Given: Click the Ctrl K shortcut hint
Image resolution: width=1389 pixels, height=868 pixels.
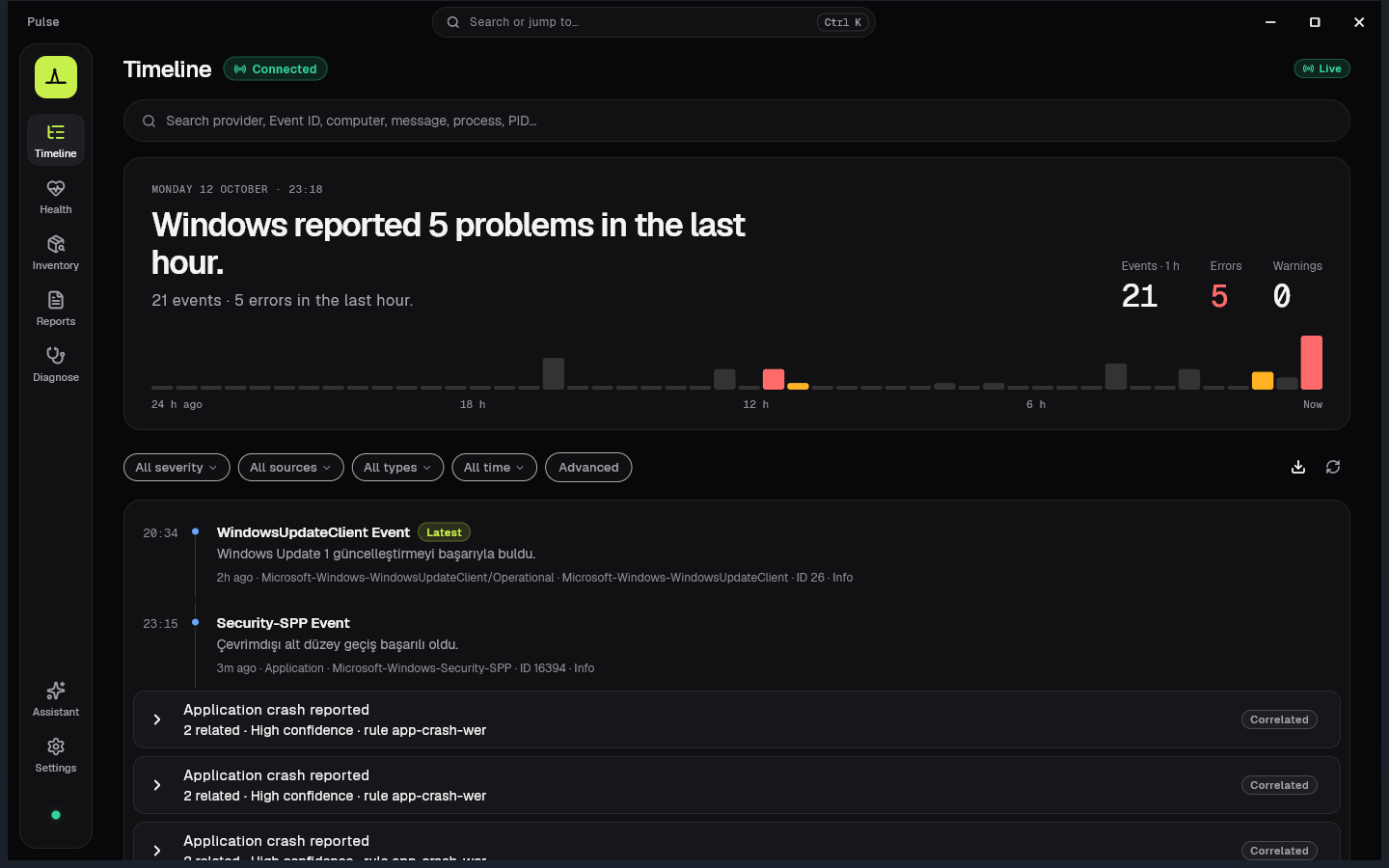Looking at the screenshot, I should pos(843,22).
